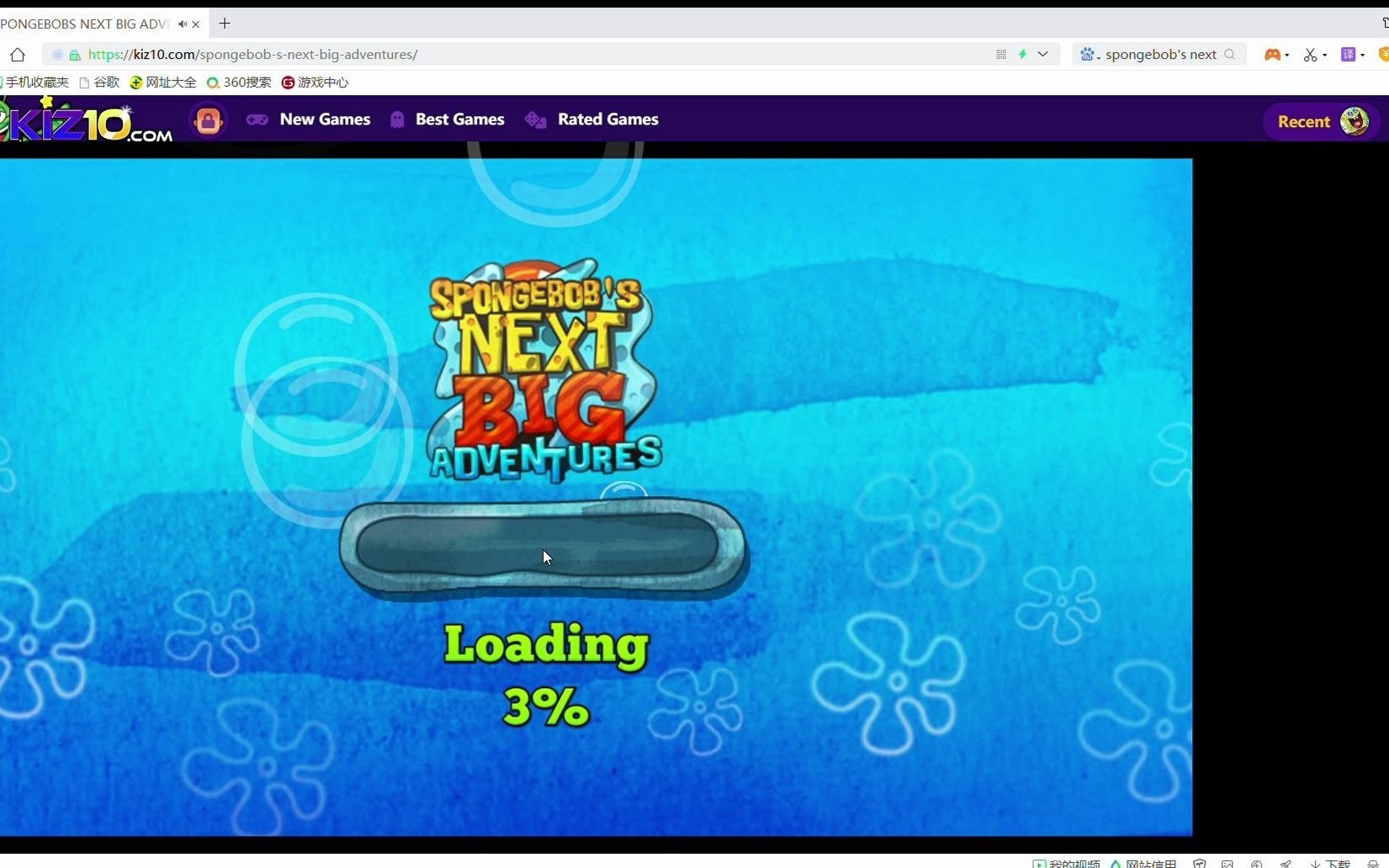The image size is (1389, 868).
Task: Open the 游戏中心 bookmark
Action: point(315,82)
